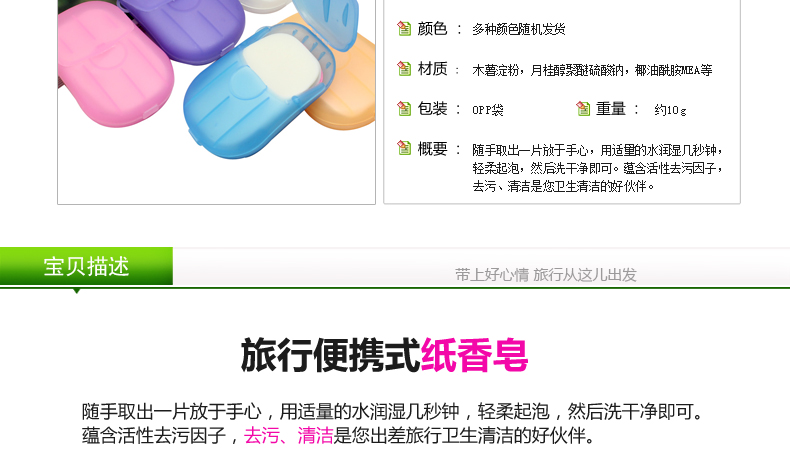Click the note icon beside 材质
This screenshot has height=460, width=790.
pos(404,69)
